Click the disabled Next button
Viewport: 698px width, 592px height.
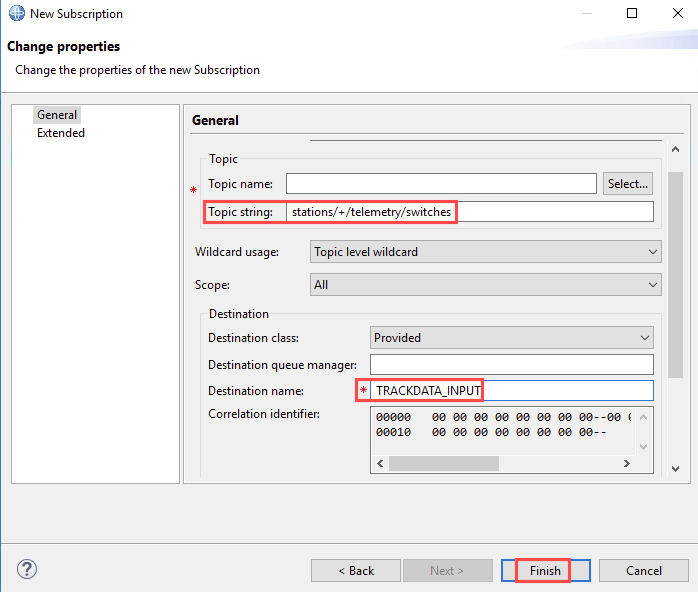(447, 571)
